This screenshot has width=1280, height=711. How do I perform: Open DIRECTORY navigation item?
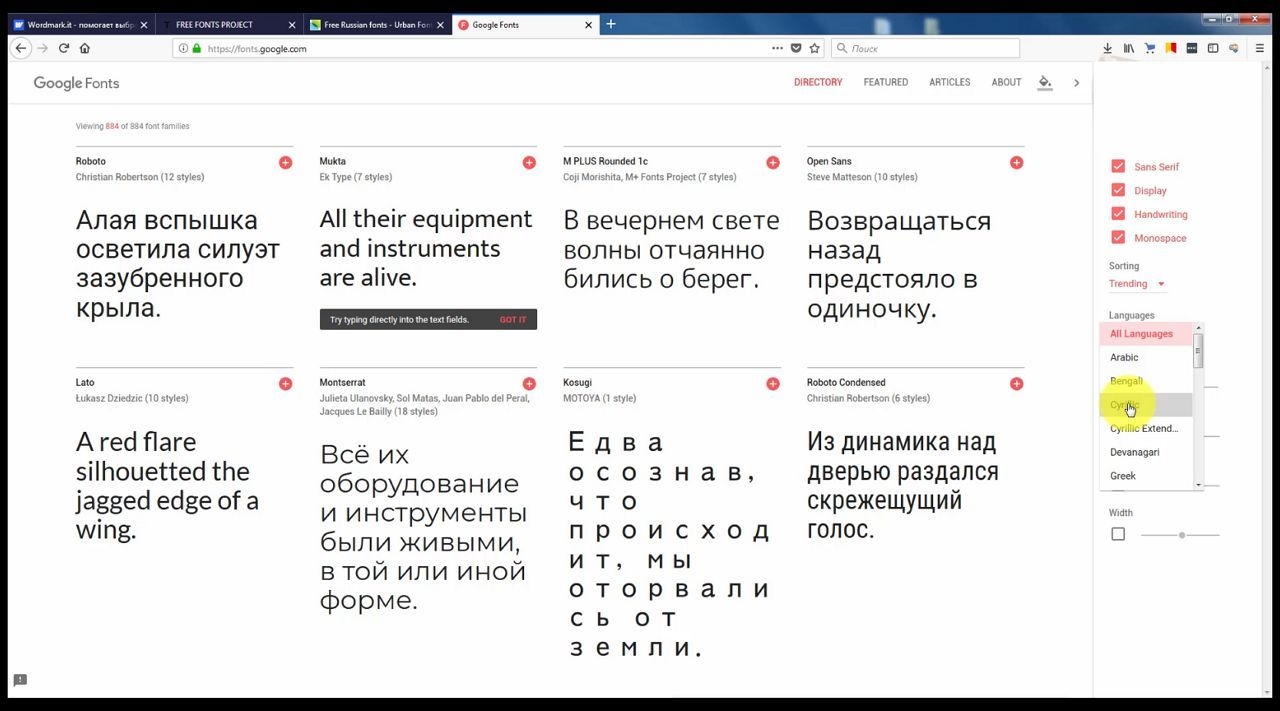(818, 82)
